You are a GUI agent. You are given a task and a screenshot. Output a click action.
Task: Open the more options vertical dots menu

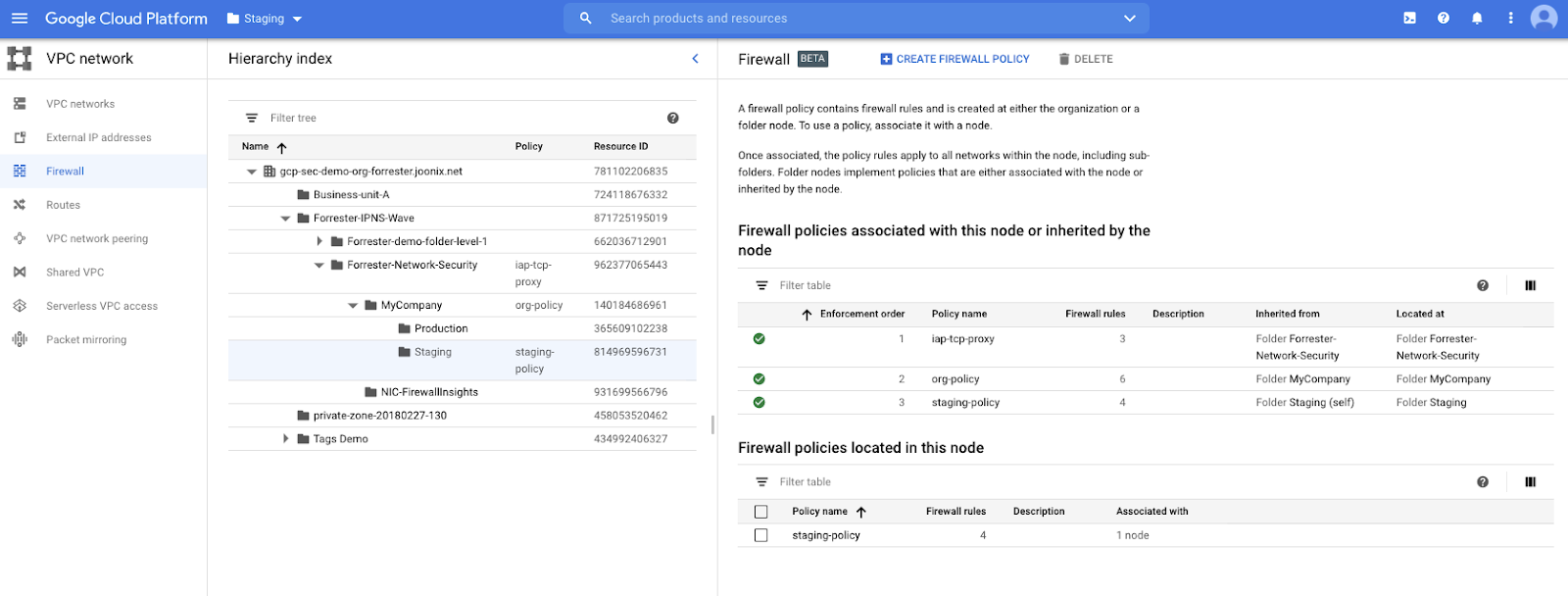click(x=1510, y=19)
